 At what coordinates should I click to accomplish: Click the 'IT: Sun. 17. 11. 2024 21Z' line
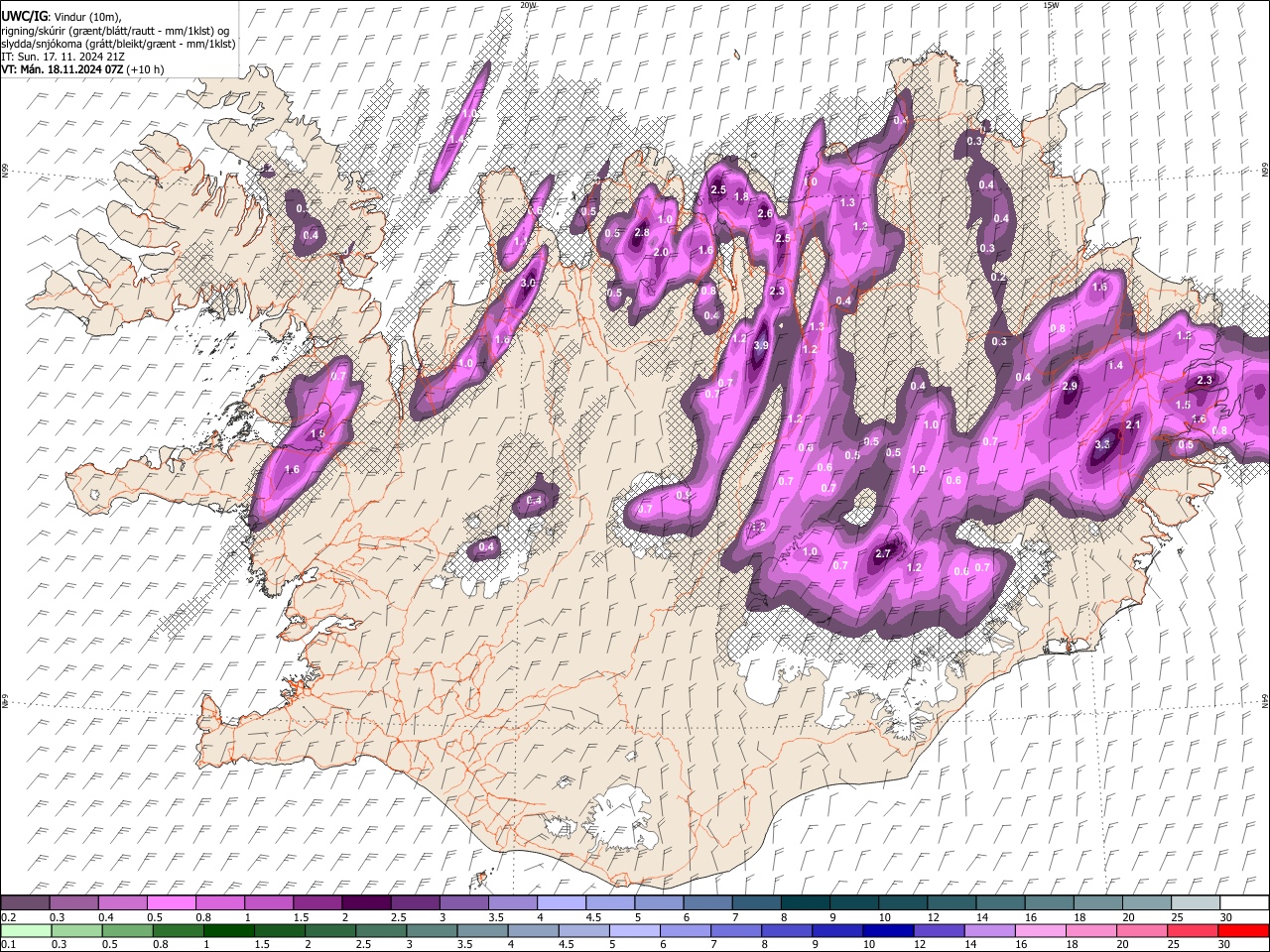pyautogui.click(x=65, y=58)
